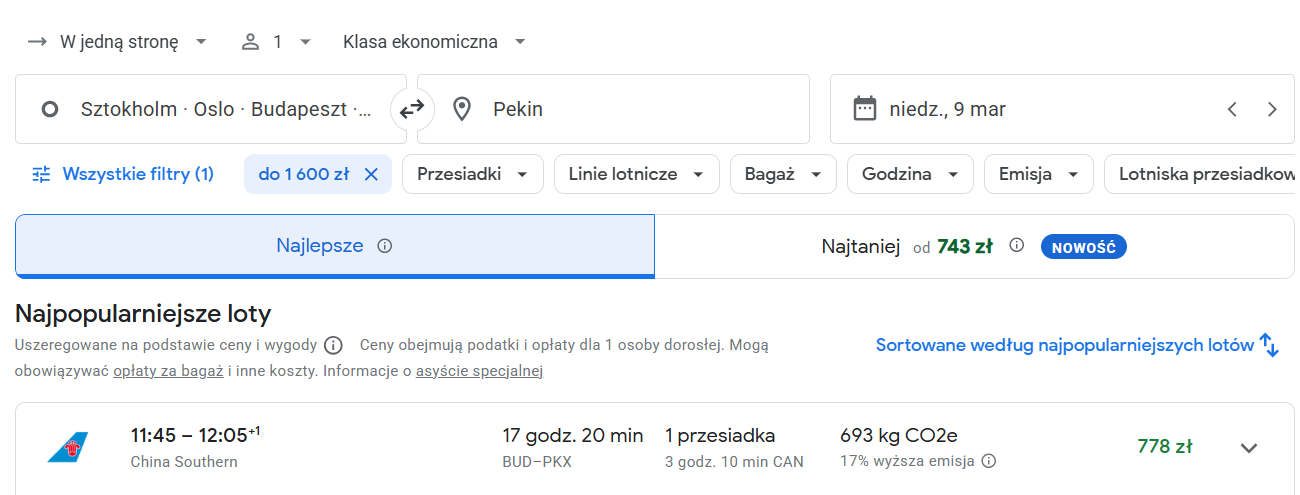Open All filters via sliders icon

tap(41, 174)
